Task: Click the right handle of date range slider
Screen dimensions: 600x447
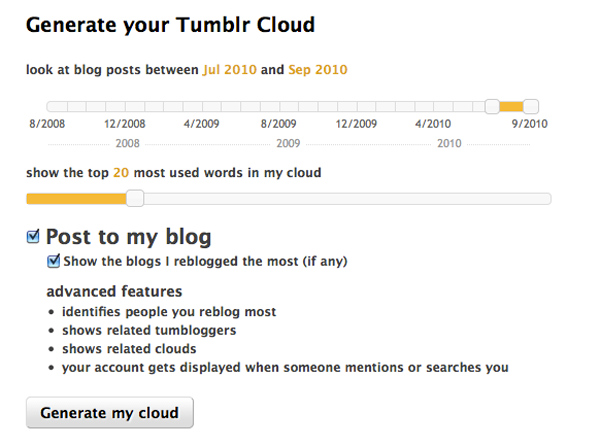Action: (x=531, y=106)
